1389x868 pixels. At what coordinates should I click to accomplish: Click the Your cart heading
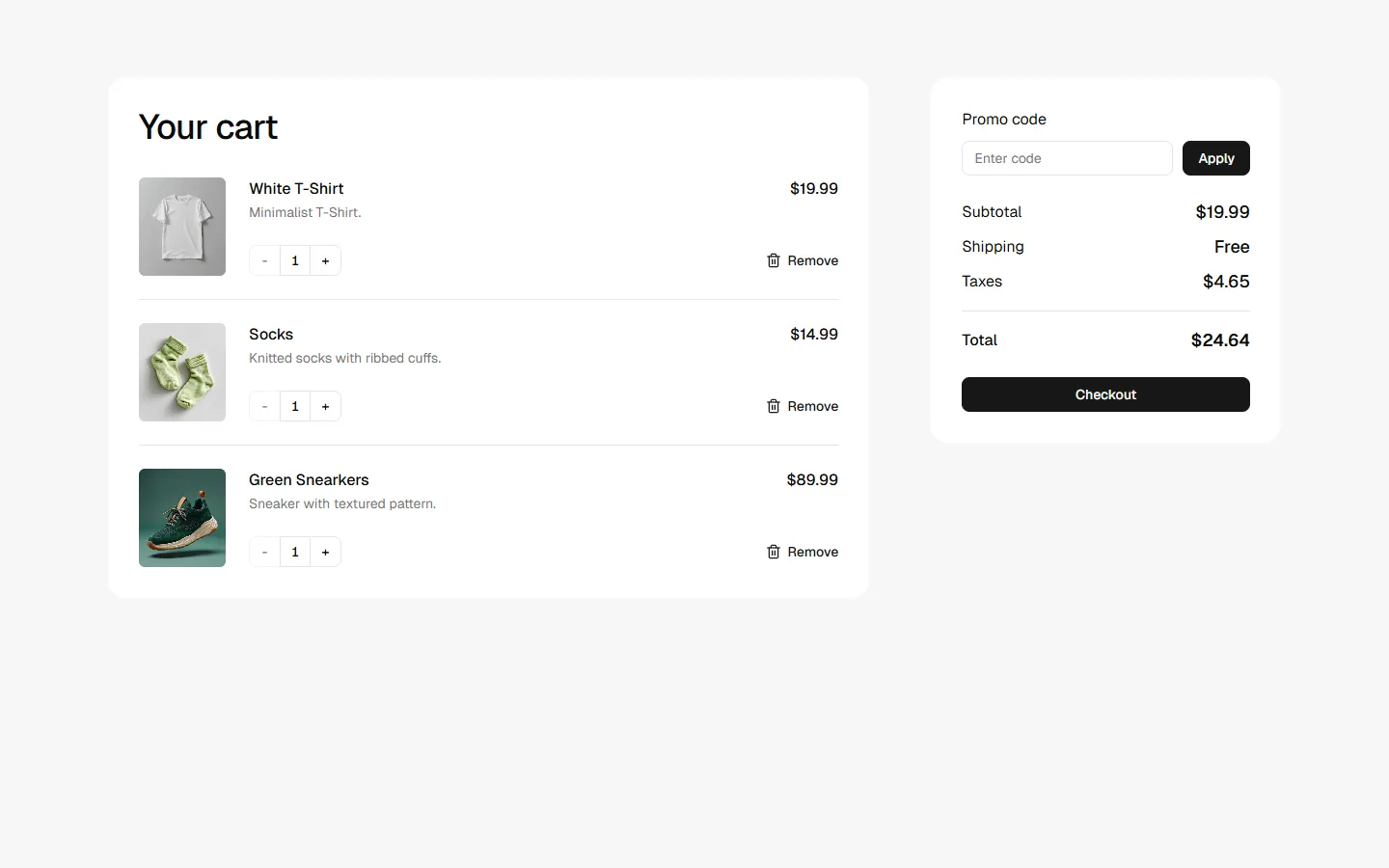(x=207, y=126)
